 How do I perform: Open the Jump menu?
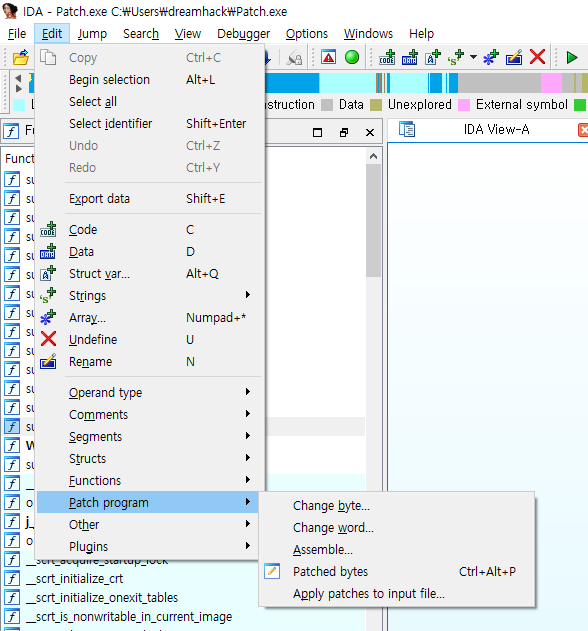92,33
